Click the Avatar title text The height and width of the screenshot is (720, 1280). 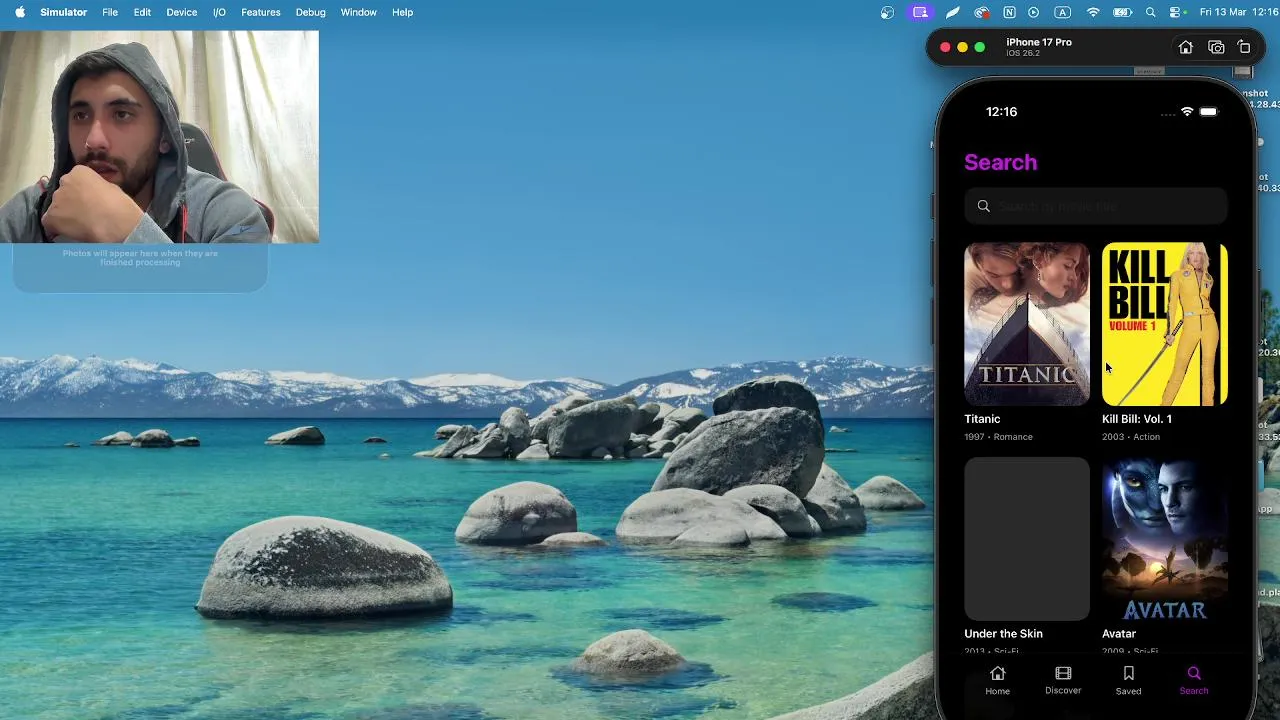[1119, 634]
